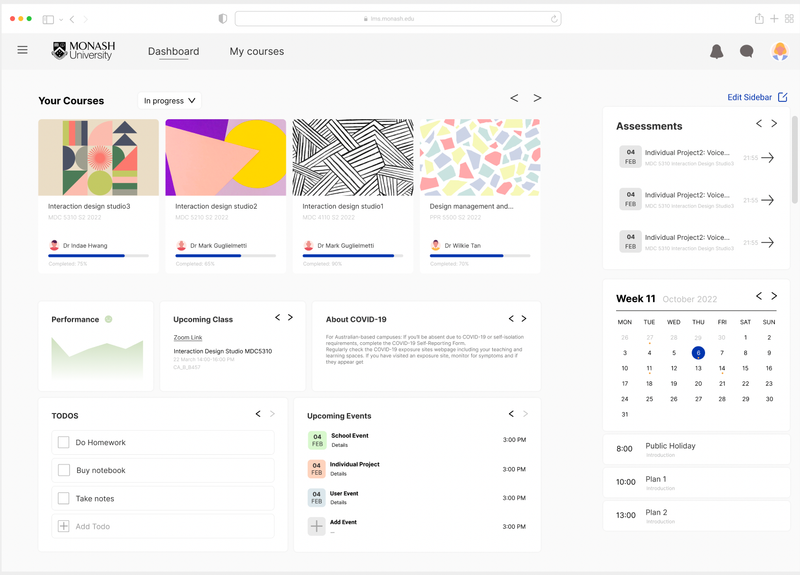Open the Zoom Link for upcoming class

click(188, 337)
